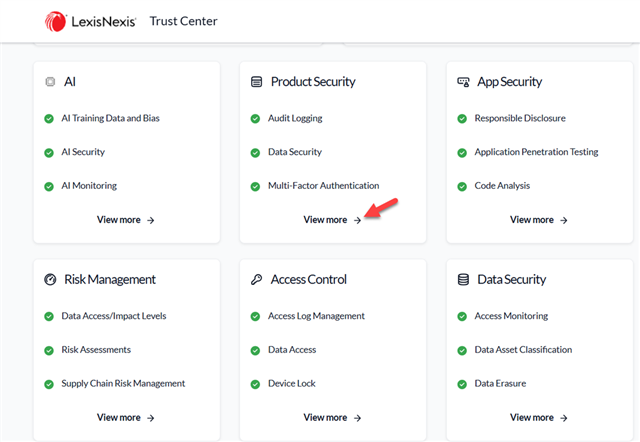This screenshot has height=442, width=640.
Task: Click the Product Security database icon
Action: [257, 82]
